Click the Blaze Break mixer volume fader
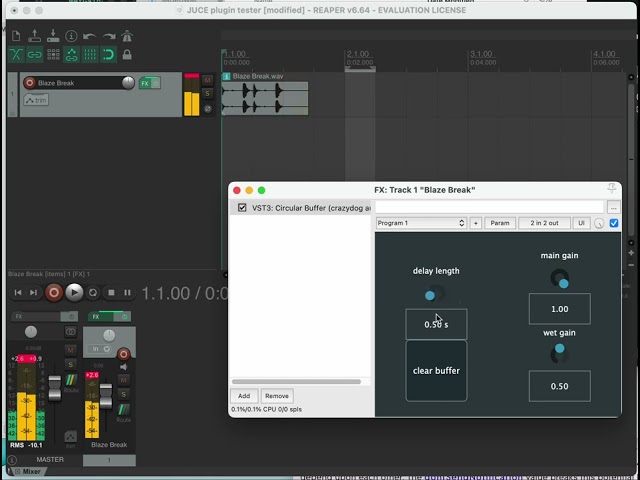The height and width of the screenshot is (480, 640). pyautogui.click(x=106, y=396)
